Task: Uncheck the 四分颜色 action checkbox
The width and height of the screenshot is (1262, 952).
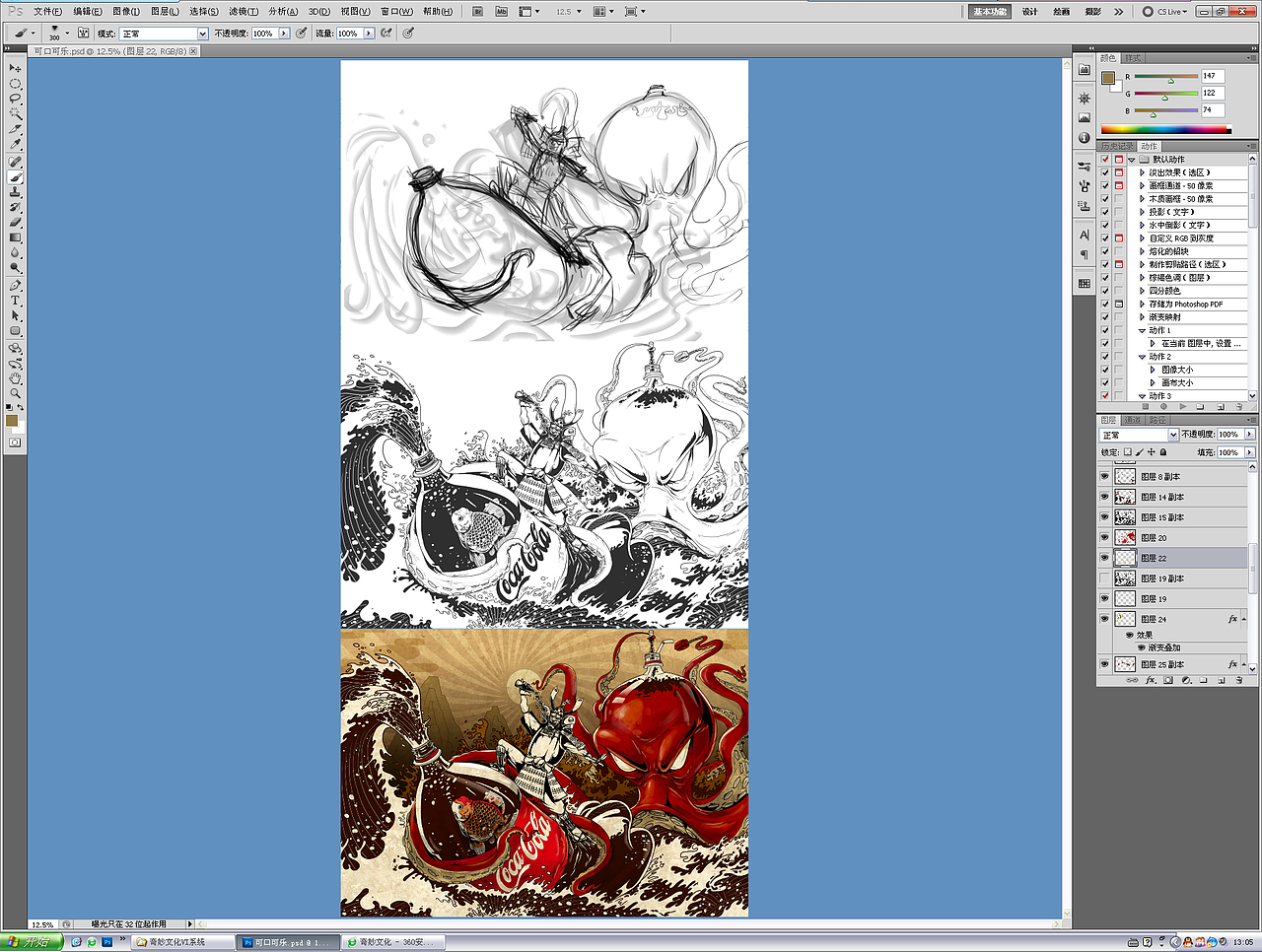Action: [1105, 291]
